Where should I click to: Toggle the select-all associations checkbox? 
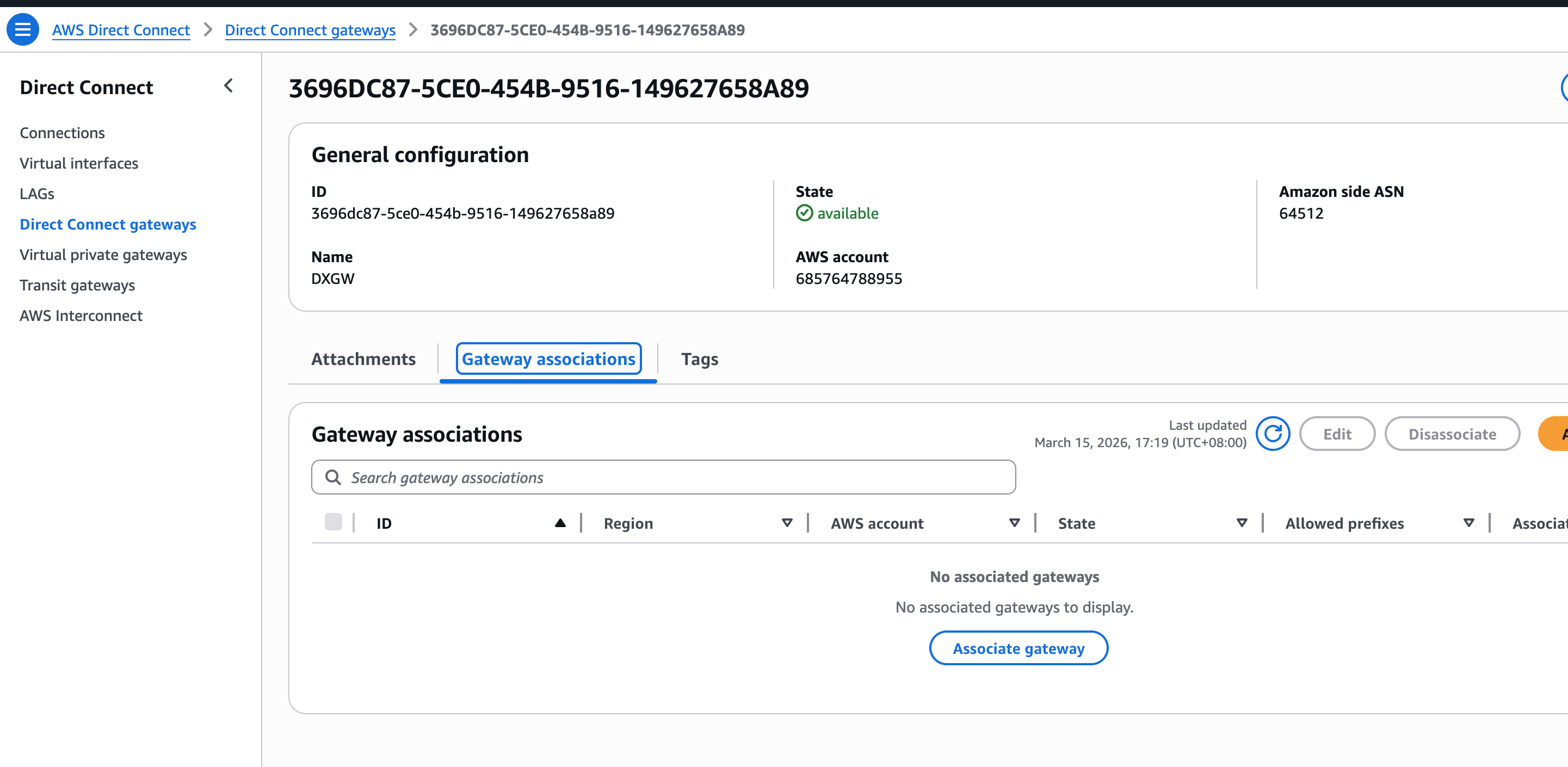[333, 522]
